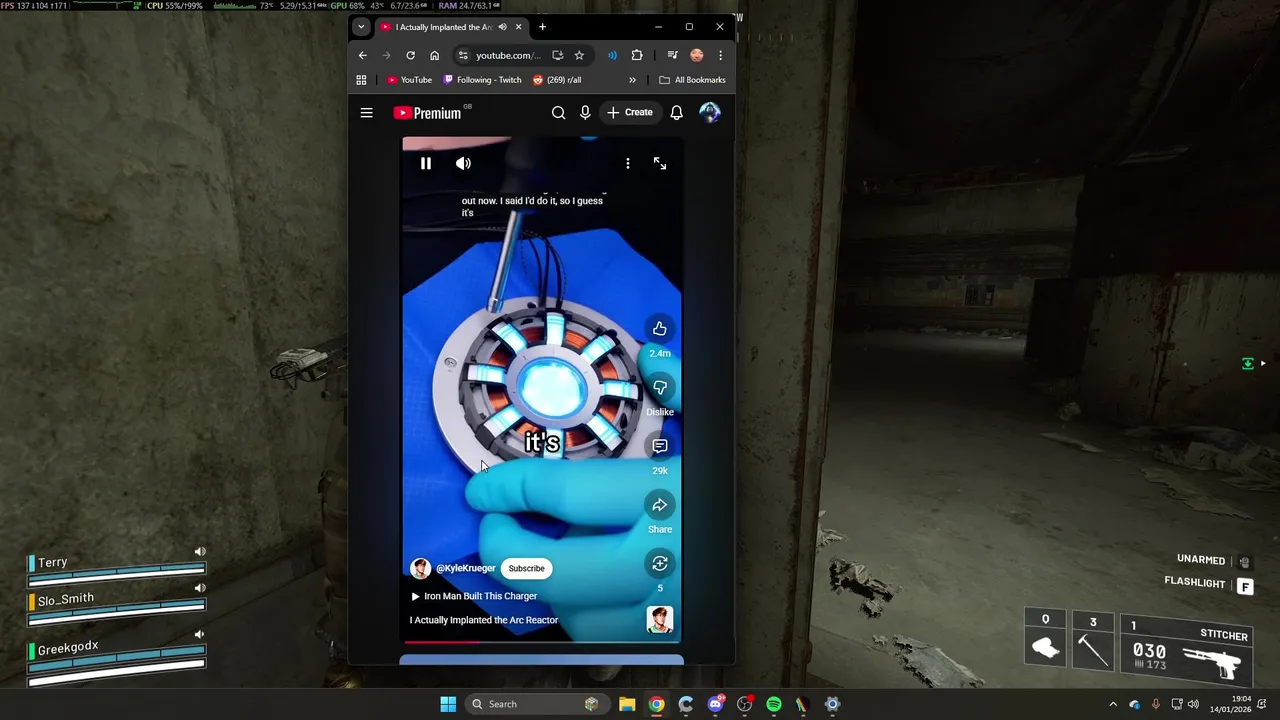Bookmark this page with the star

pyautogui.click(x=579, y=55)
